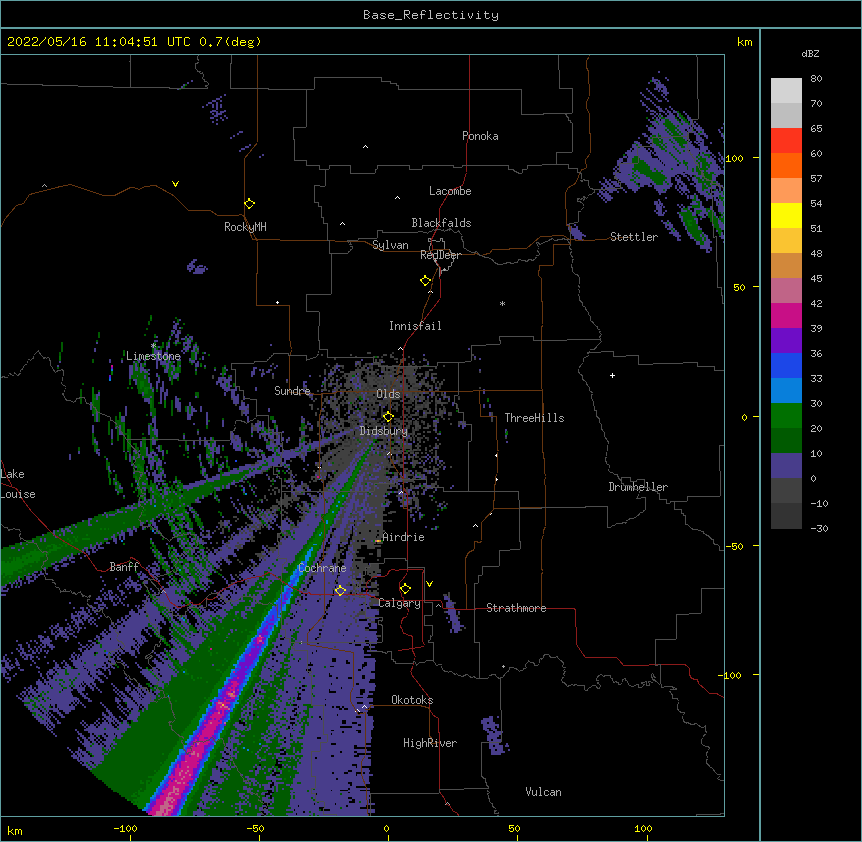Screen dimensions: 862x842
Task: Click the yellow marker northeast of the Calgary label
Action: click(x=405, y=589)
